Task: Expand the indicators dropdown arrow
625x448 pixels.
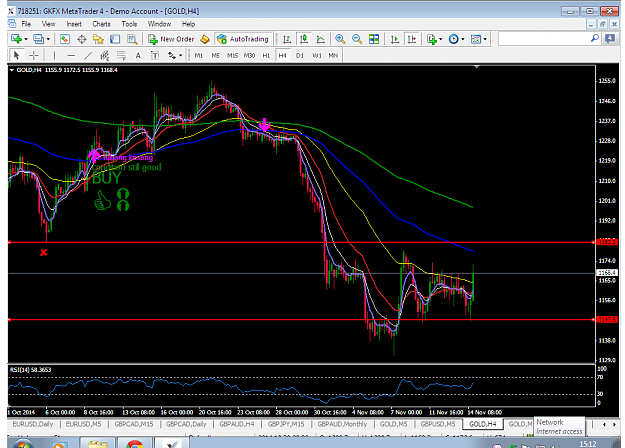Action: [440, 39]
